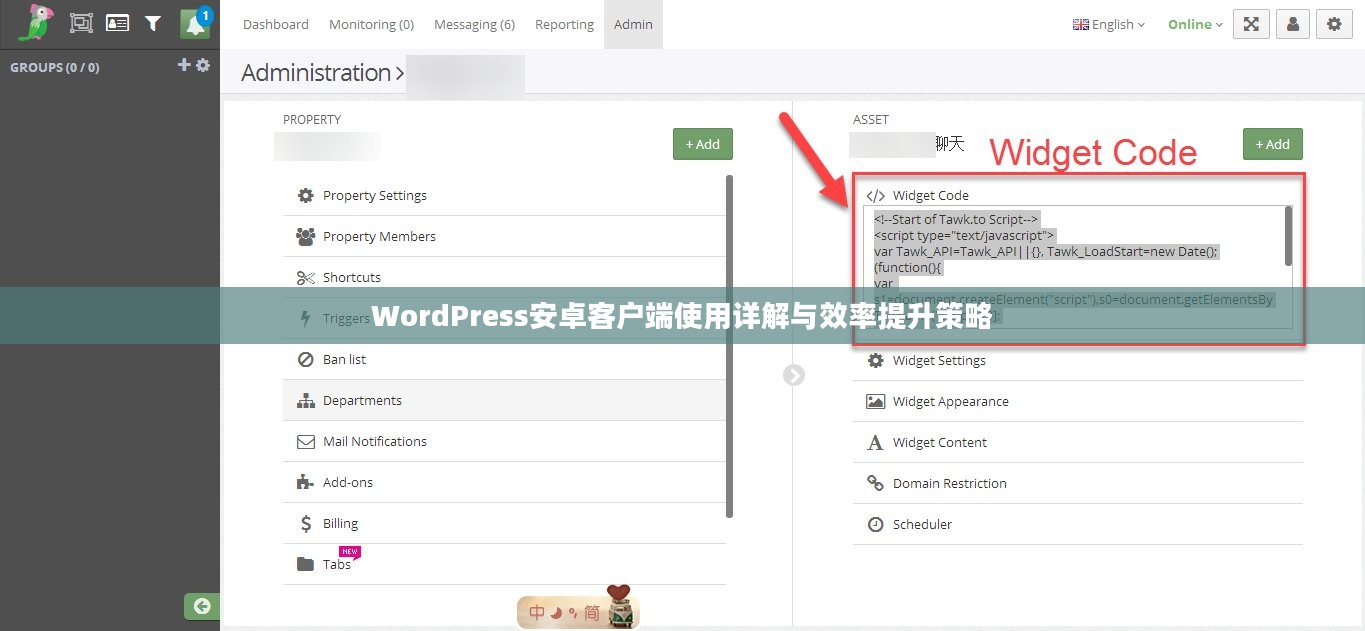Click the Widget Content letter icon
The width and height of the screenshot is (1365, 631).
pos(876,442)
